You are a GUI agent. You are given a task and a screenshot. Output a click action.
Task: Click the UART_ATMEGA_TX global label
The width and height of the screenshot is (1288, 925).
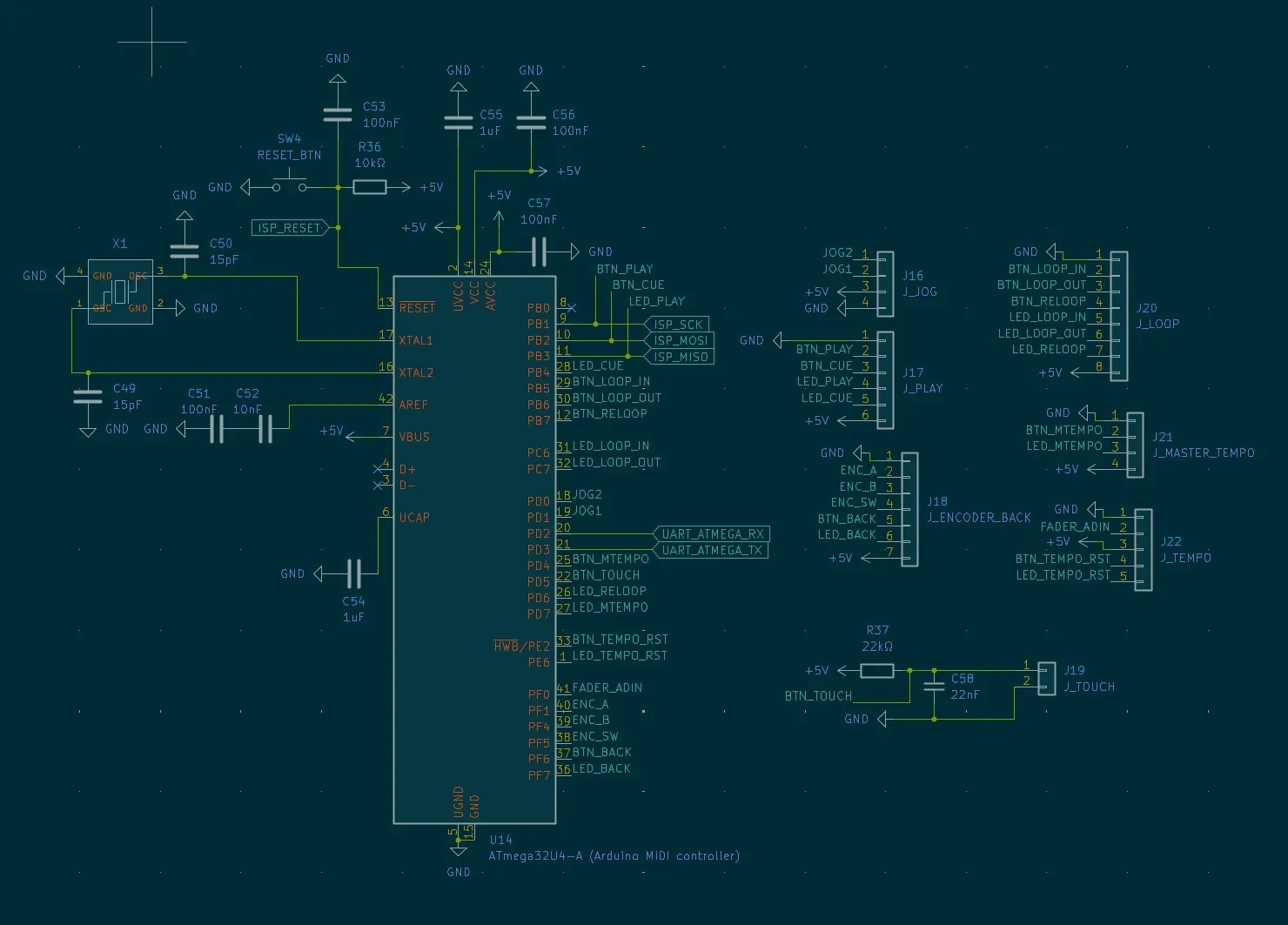[x=710, y=550]
